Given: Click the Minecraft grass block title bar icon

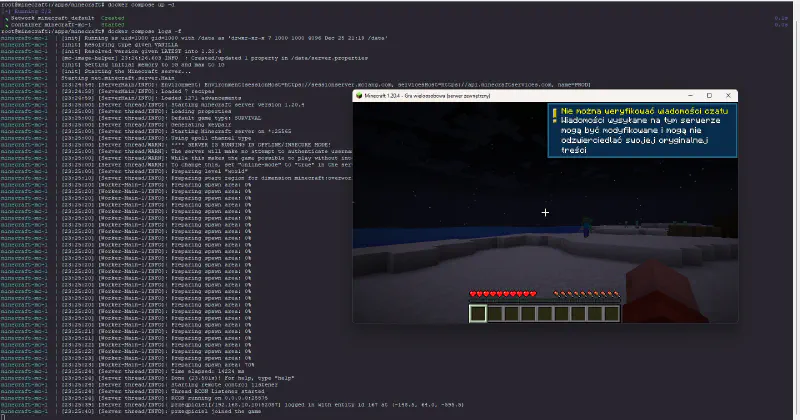Looking at the screenshot, I should (x=359, y=95).
